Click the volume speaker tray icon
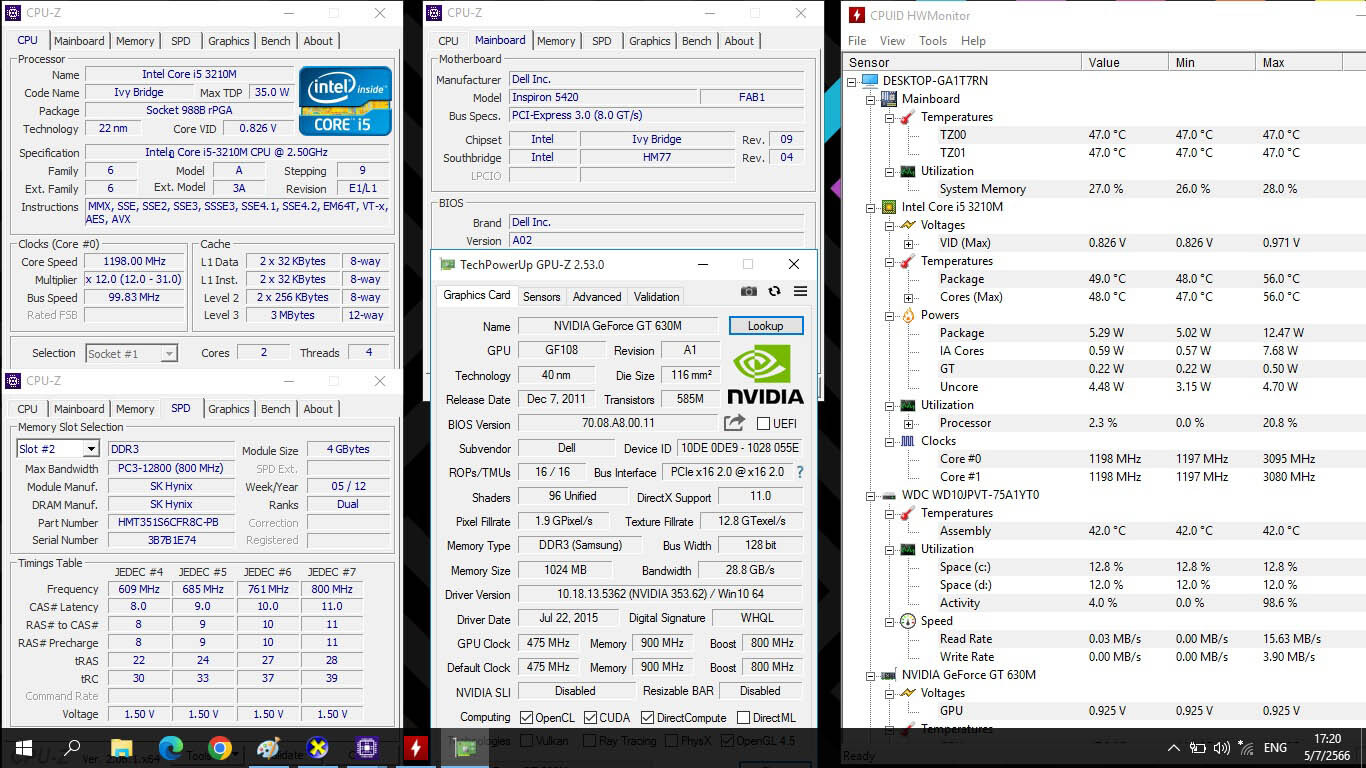This screenshot has width=1366, height=768. [1221, 748]
